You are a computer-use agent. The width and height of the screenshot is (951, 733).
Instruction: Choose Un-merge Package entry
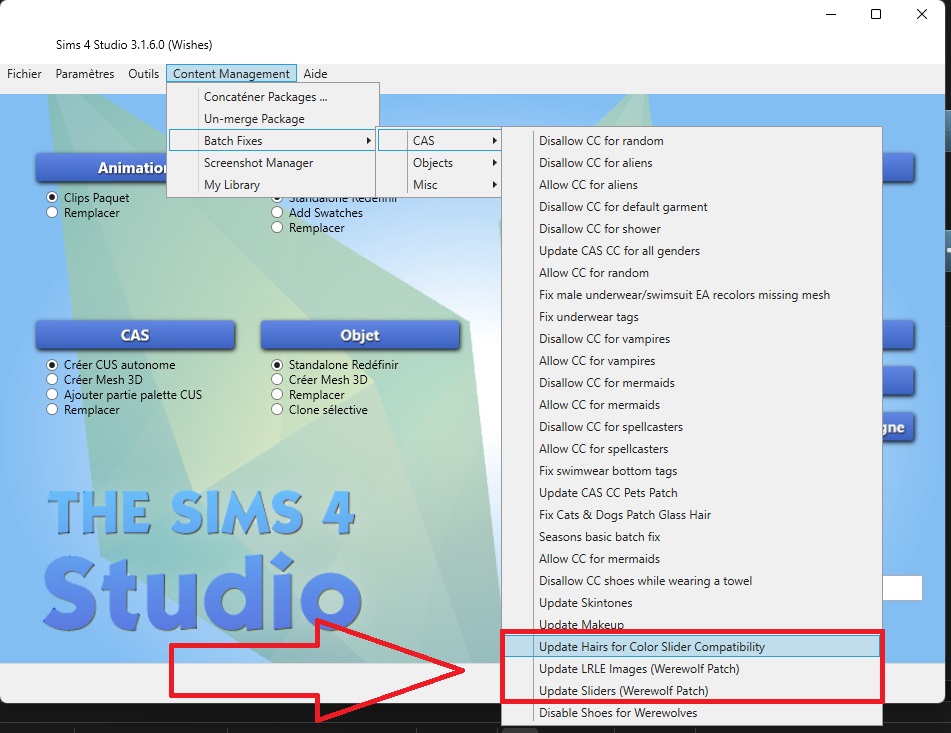tap(273, 119)
